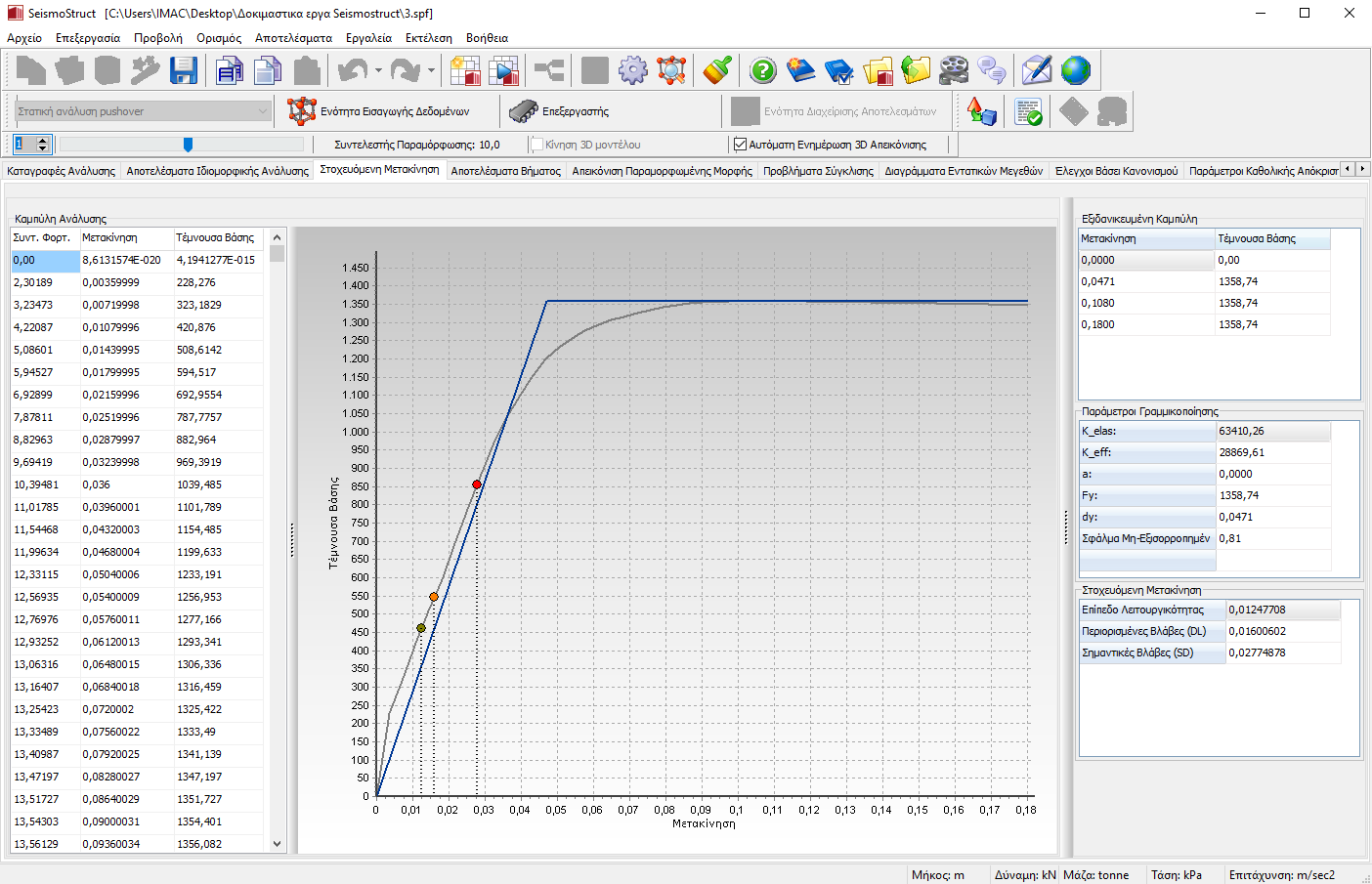Click the checklist with green checkmark icon
Viewport: 1372px width, 884px height.
click(x=1028, y=112)
